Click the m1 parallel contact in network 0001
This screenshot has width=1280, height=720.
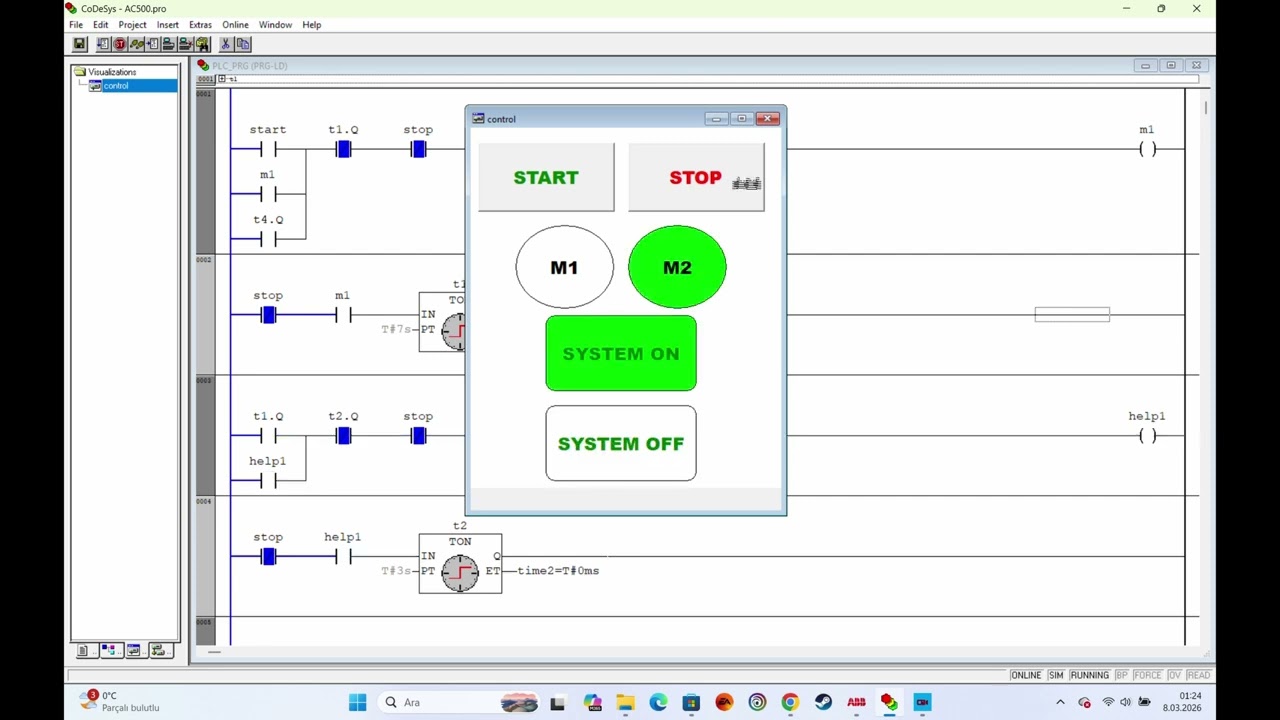(268, 194)
